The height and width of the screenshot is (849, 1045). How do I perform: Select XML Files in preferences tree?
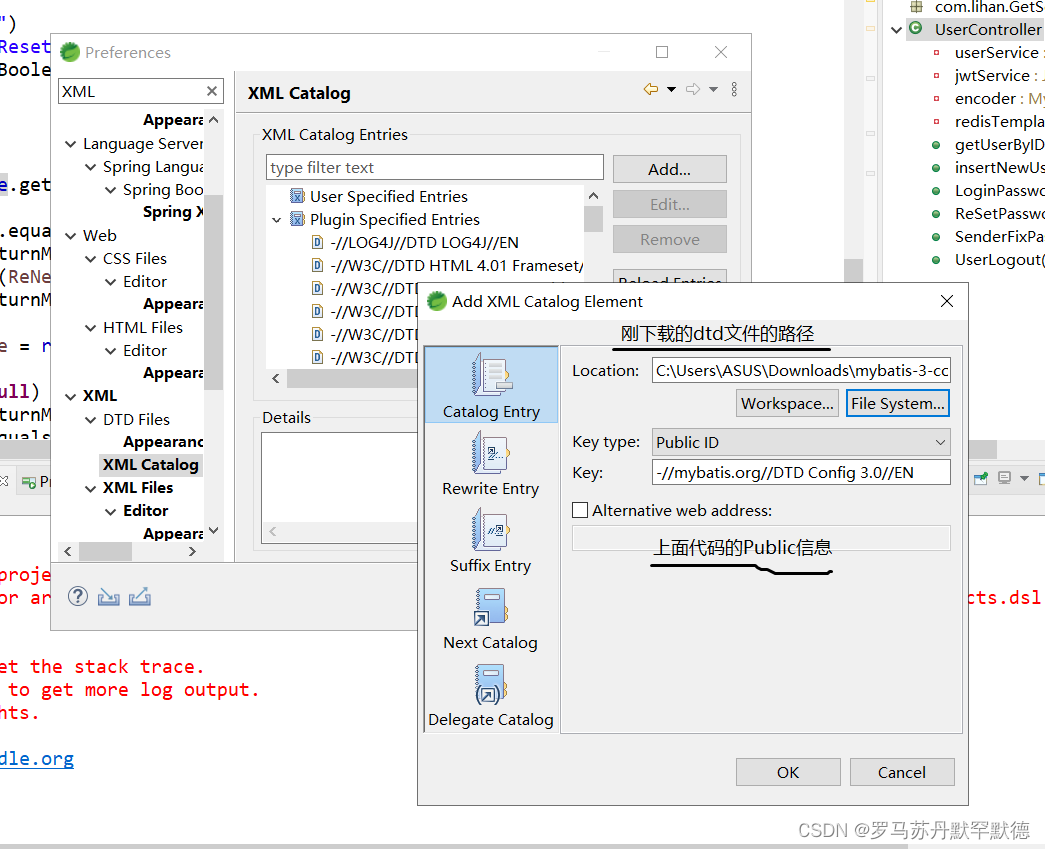click(x=138, y=488)
